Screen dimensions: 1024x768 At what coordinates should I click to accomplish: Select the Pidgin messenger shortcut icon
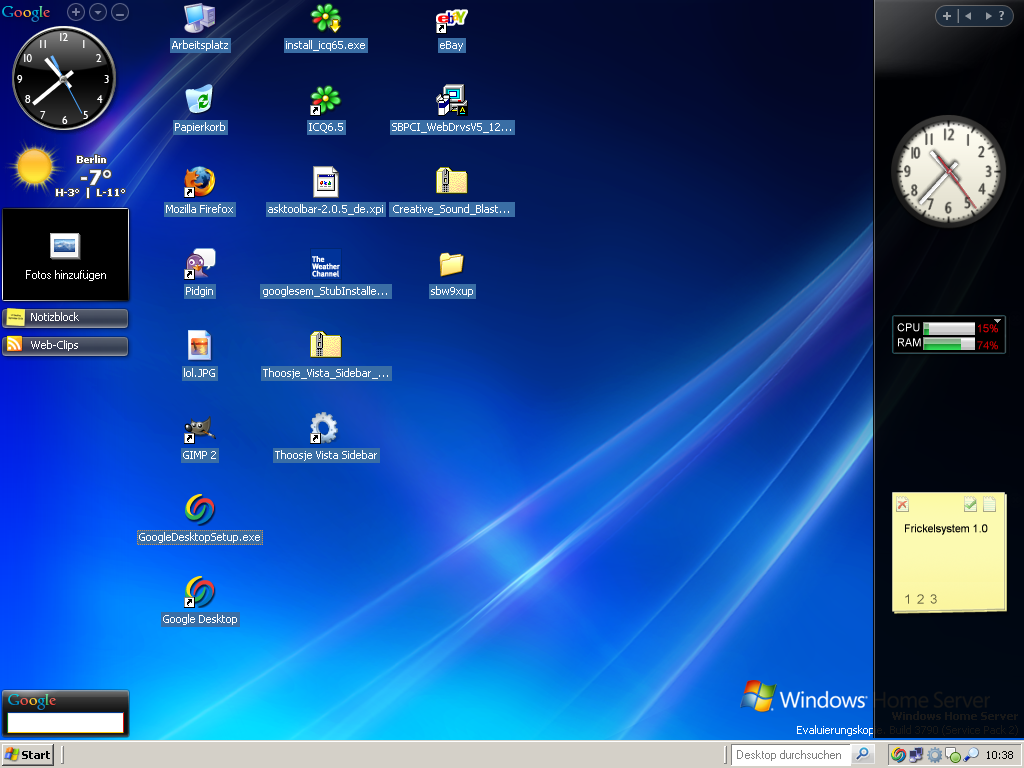[x=199, y=265]
